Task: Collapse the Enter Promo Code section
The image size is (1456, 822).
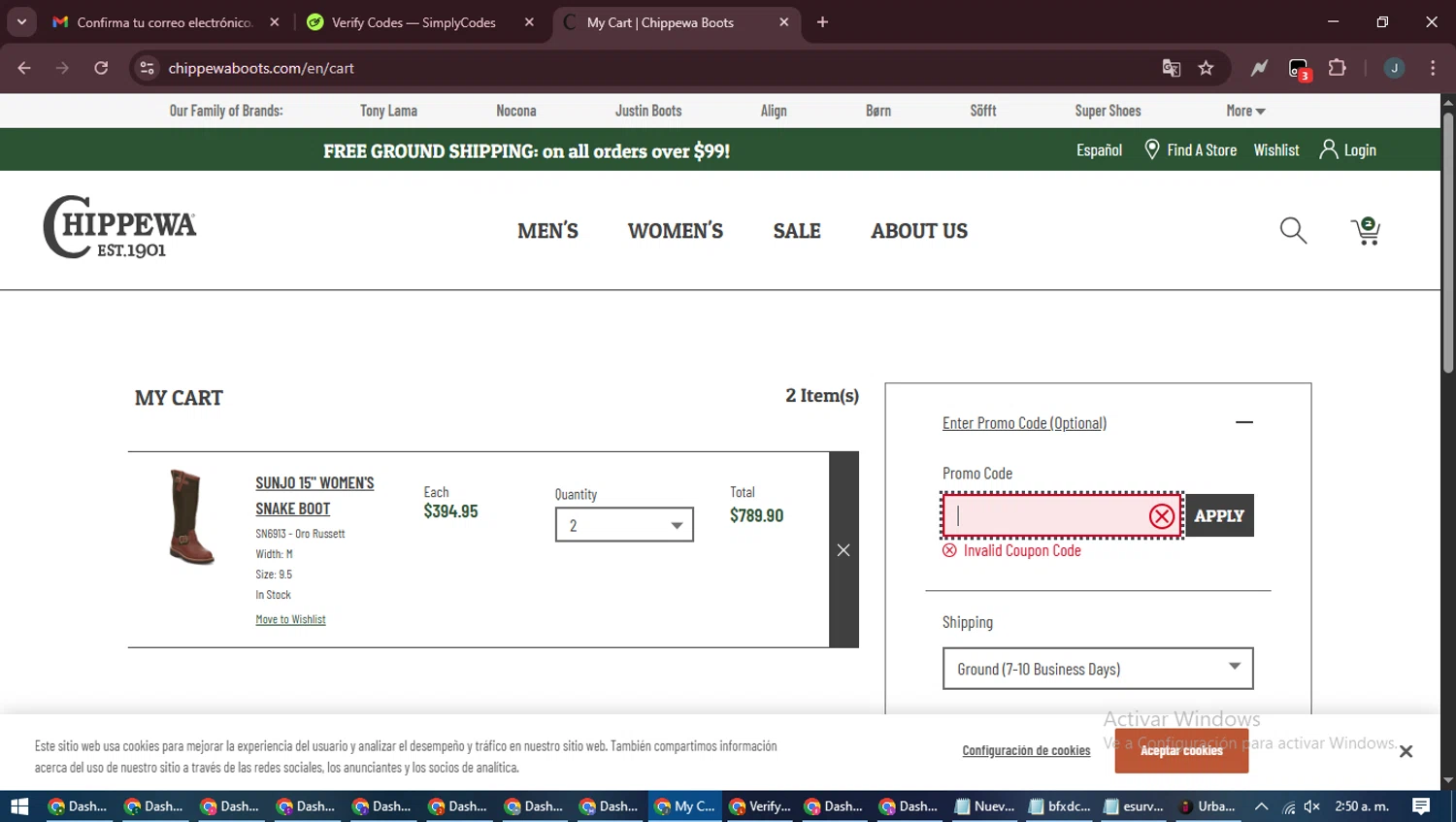Action: click(1024, 423)
